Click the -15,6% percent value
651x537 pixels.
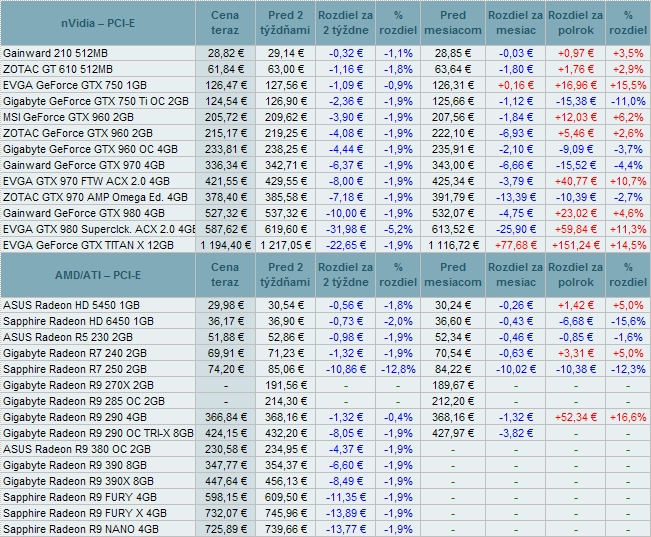coord(628,321)
